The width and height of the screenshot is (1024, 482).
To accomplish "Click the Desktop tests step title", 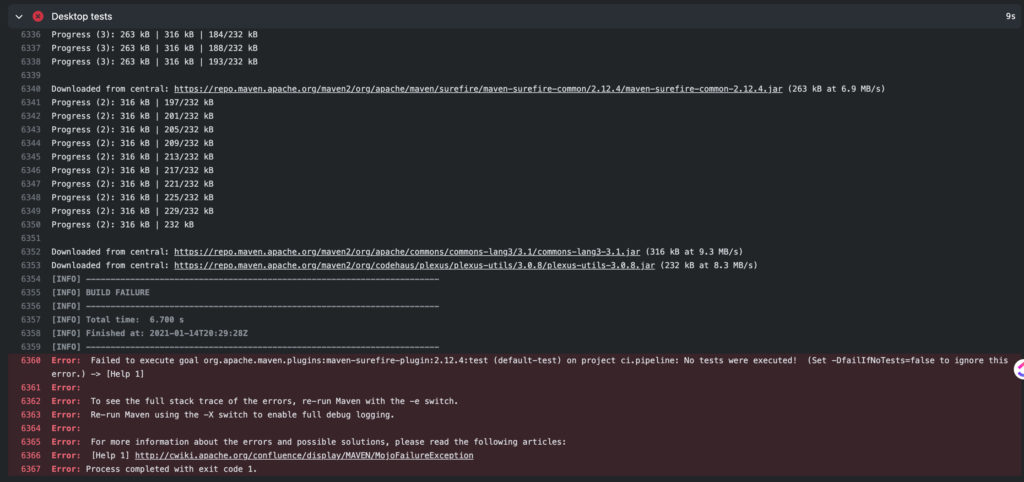I will (x=82, y=16).
